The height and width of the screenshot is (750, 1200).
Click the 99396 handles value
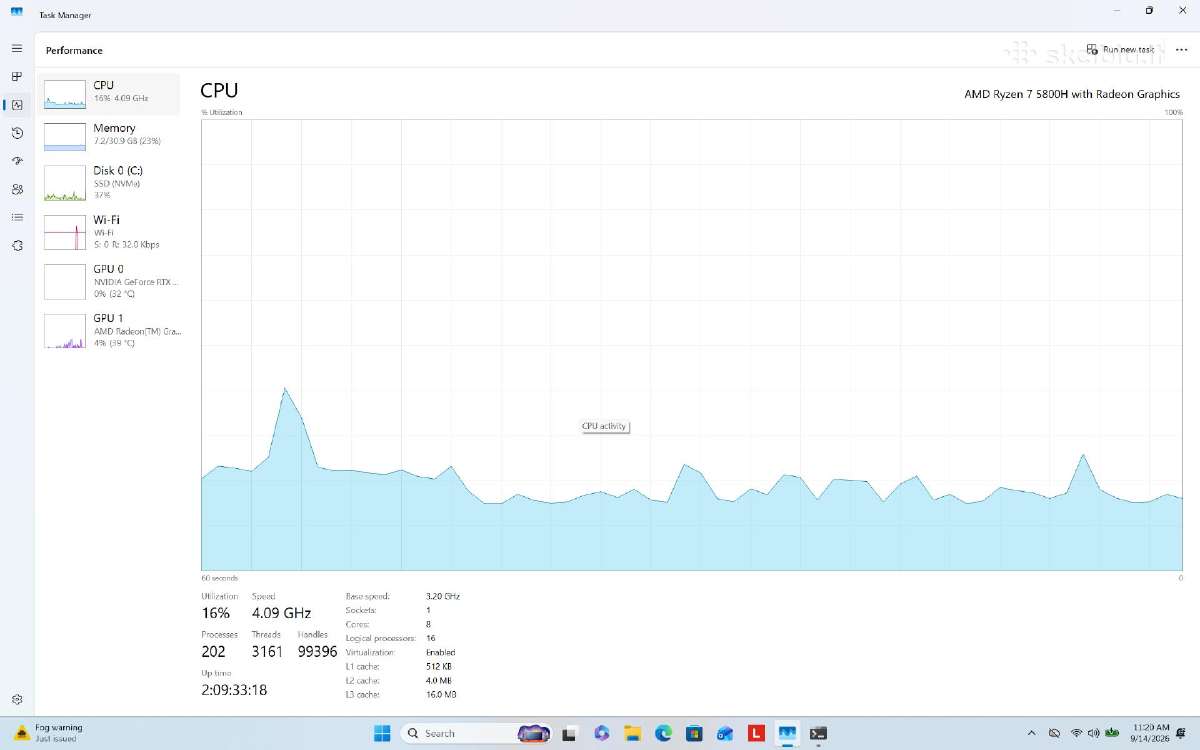pyautogui.click(x=317, y=651)
